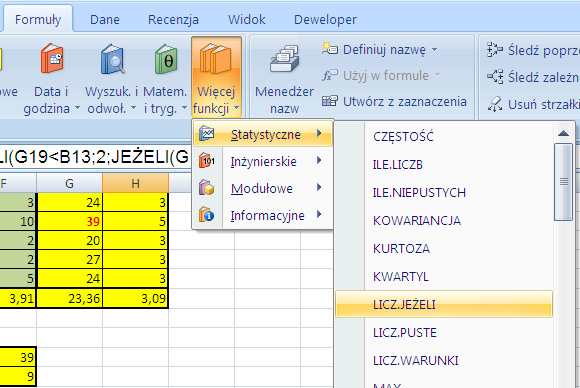Expand Wyszuk. i odwoł. dropdown arrow
This screenshot has width=580, height=388.
[x=134, y=108]
